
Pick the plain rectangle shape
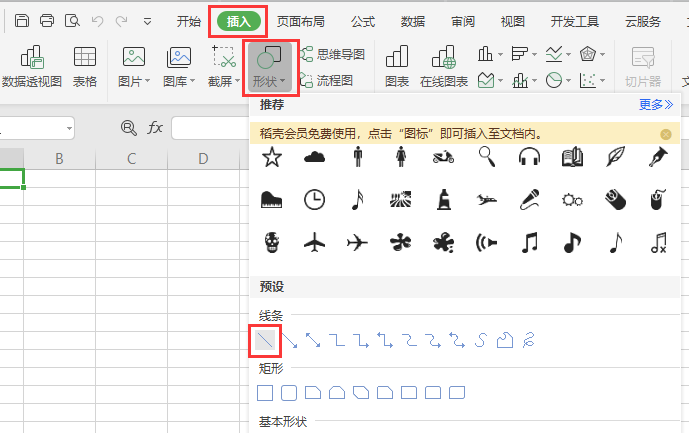(x=265, y=392)
